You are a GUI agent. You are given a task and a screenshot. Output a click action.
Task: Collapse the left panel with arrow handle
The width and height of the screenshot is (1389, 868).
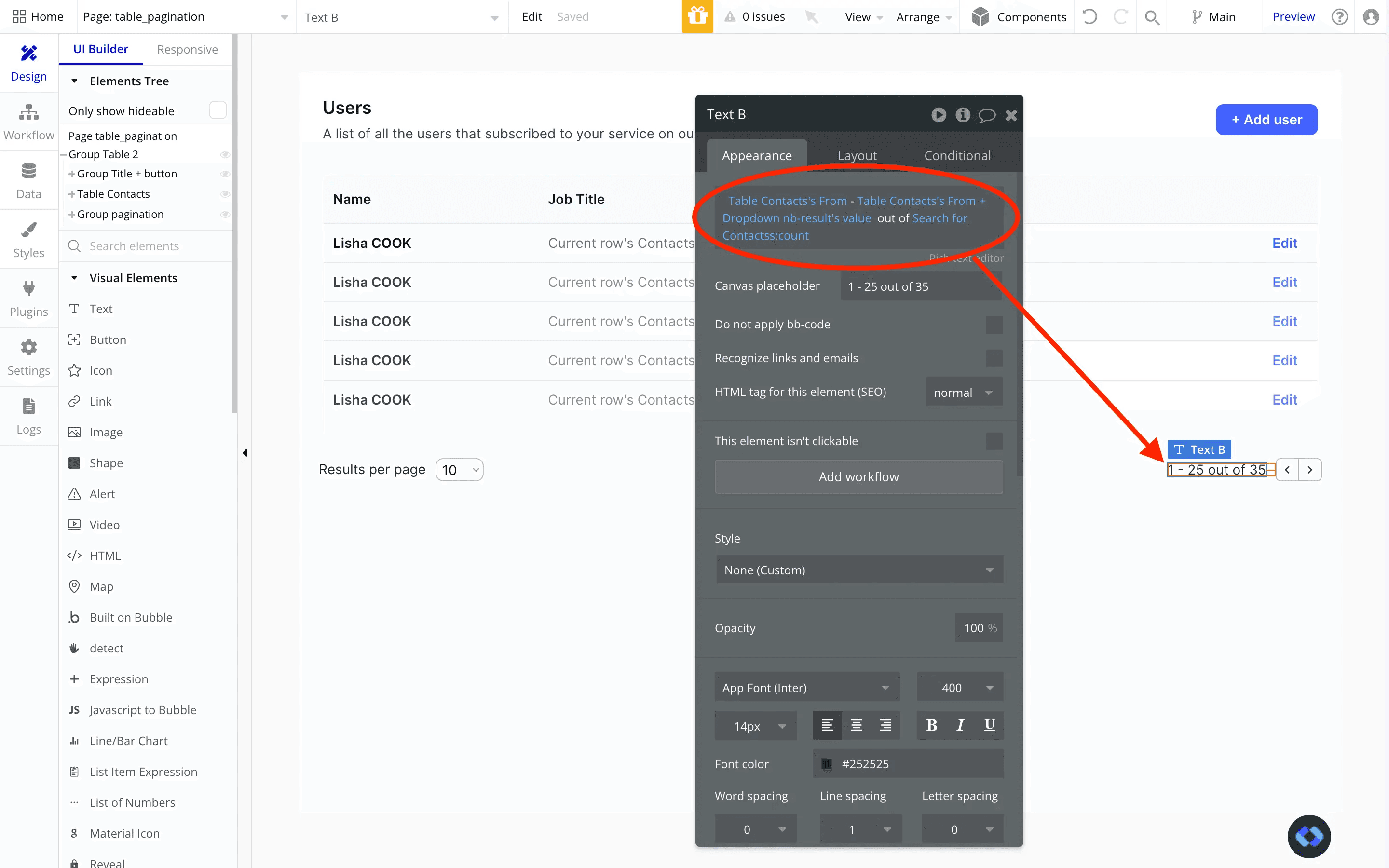coord(245,453)
